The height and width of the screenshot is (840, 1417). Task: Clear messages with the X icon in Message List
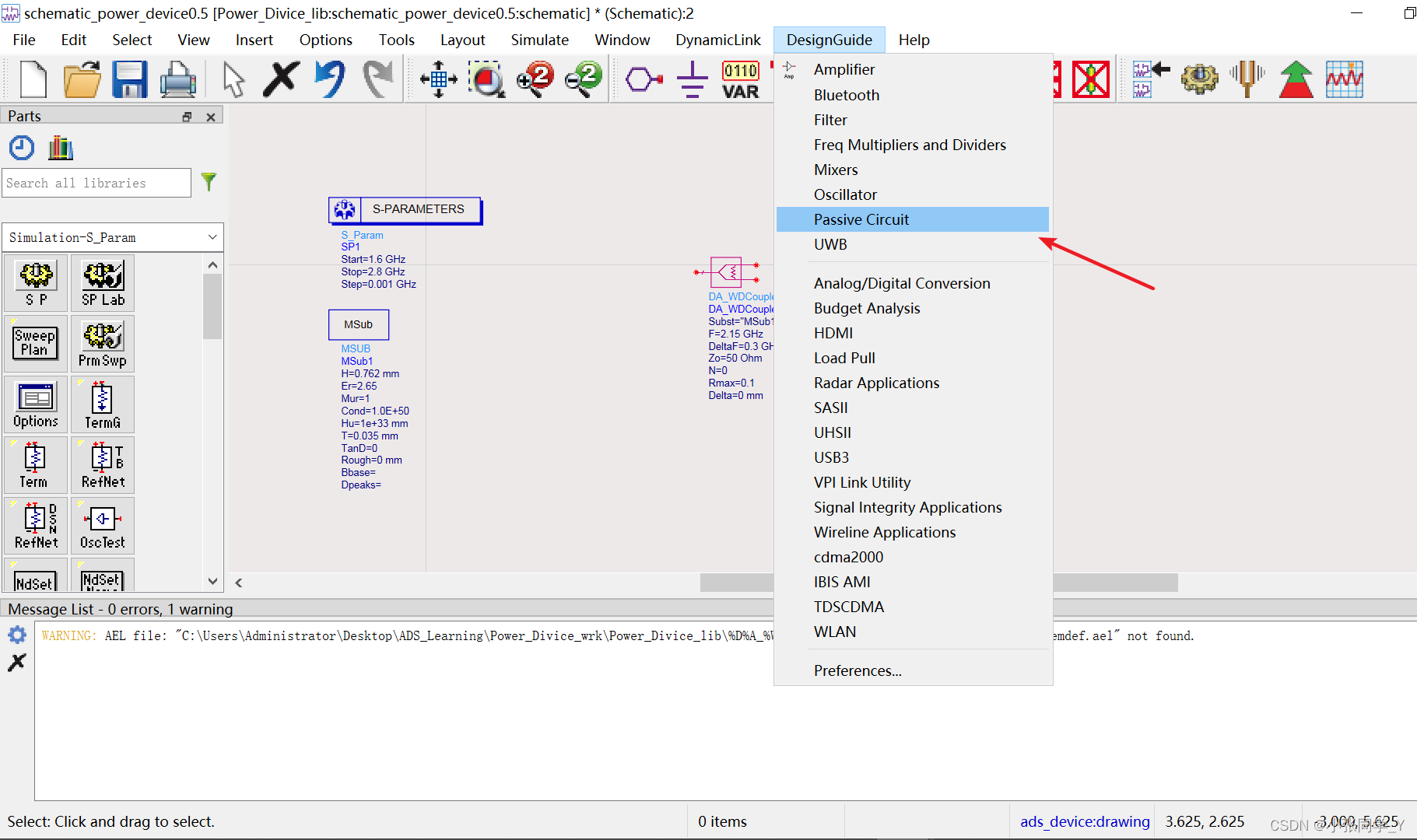17,662
